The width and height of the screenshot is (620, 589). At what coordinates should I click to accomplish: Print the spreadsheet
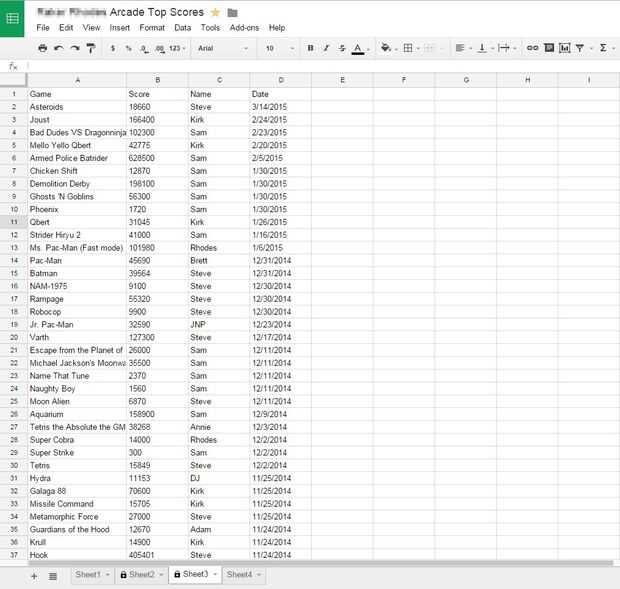pos(43,48)
